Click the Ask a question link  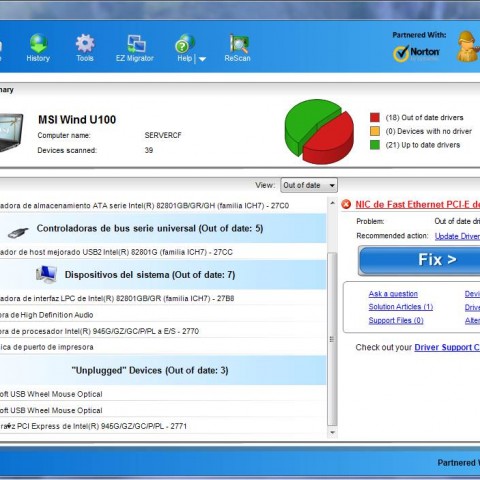click(393, 294)
